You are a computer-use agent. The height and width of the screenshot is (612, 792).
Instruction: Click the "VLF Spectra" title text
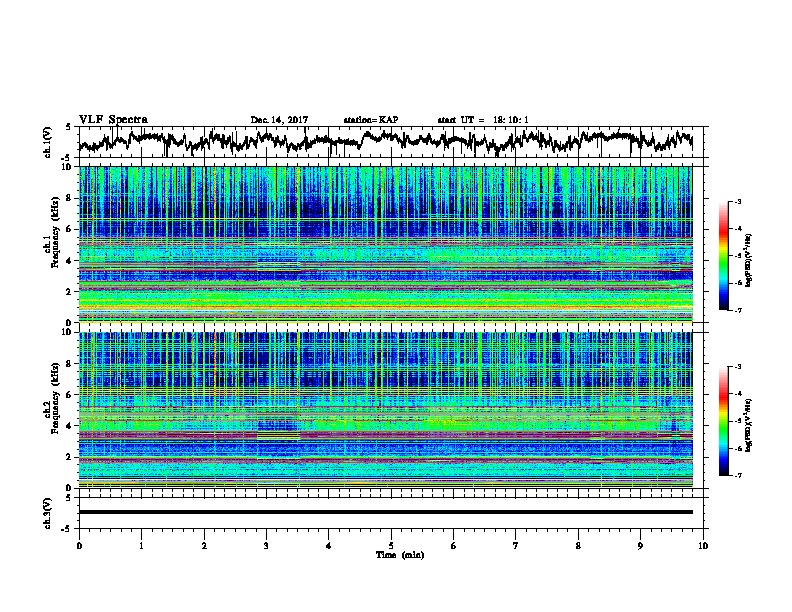[113, 120]
